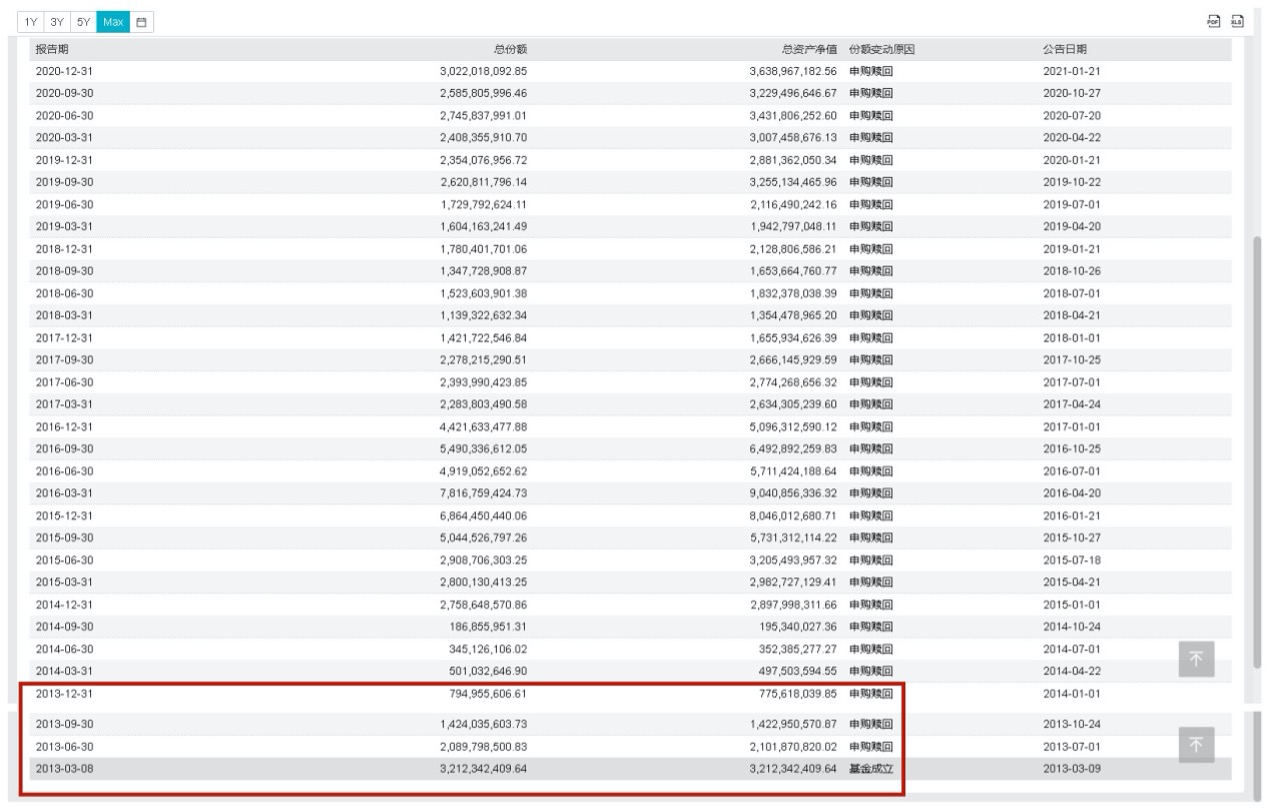Image resolution: width=1274 pixels, height=812 pixels.
Task: Select report period 2018-09-30
Action: pyautogui.click(x=64, y=269)
